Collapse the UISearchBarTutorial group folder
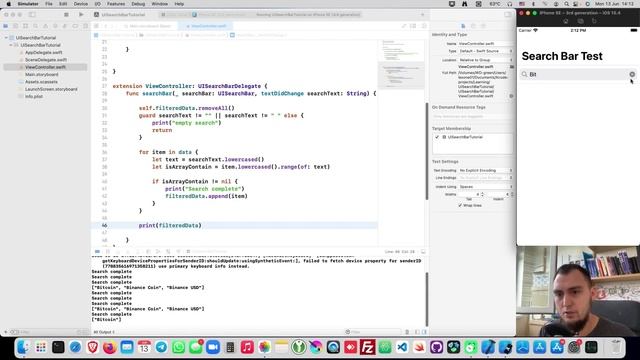 click(11, 45)
